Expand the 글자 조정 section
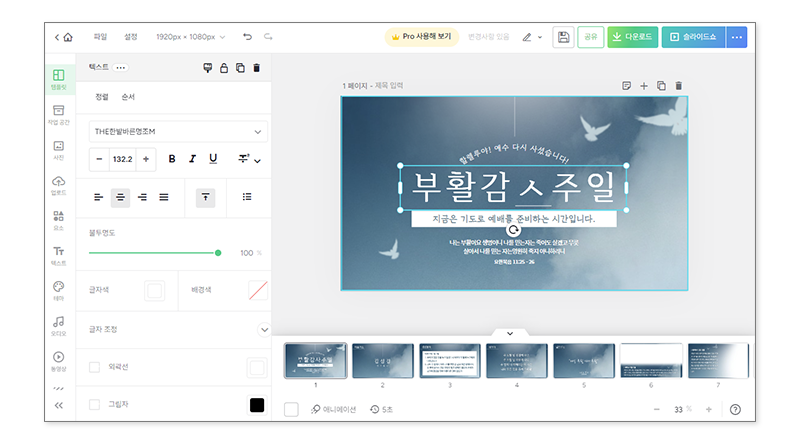This screenshot has width=800, height=448. (x=264, y=329)
